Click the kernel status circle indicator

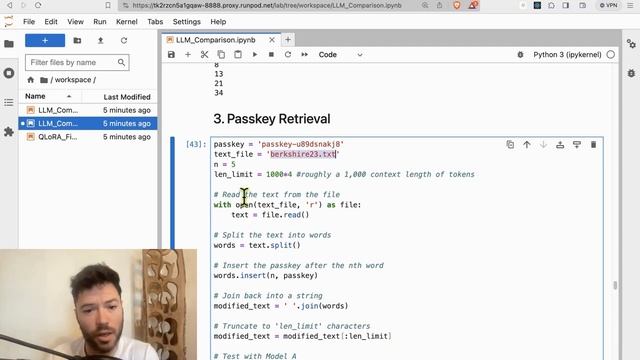coord(611,55)
